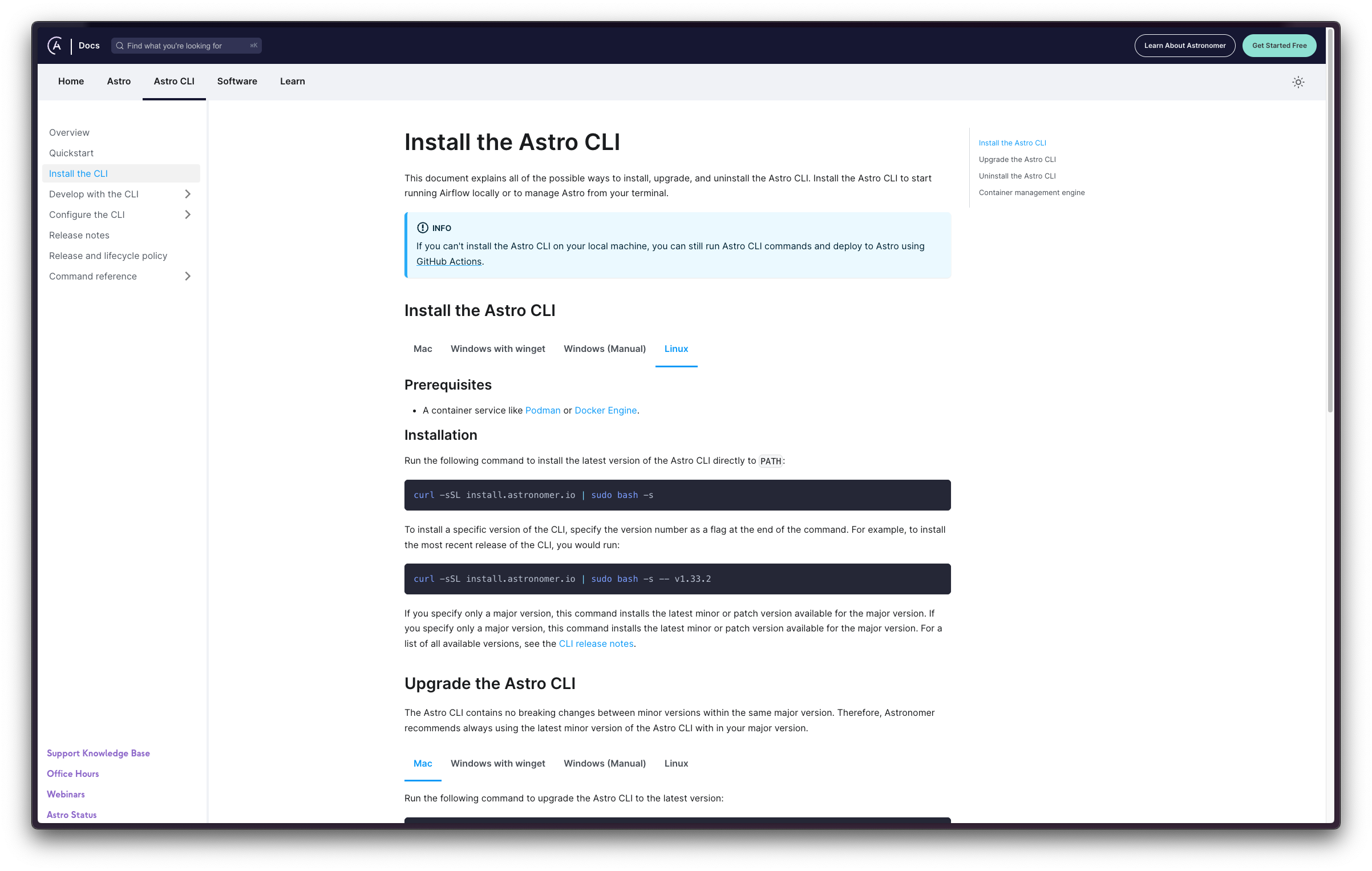The height and width of the screenshot is (871, 1372).
Task: Click the curl install command code block
Action: click(677, 495)
